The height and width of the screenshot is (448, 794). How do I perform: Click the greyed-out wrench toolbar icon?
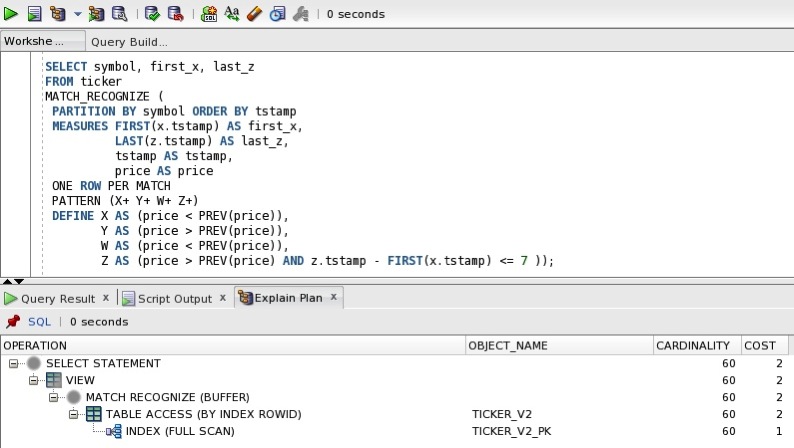click(x=300, y=14)
